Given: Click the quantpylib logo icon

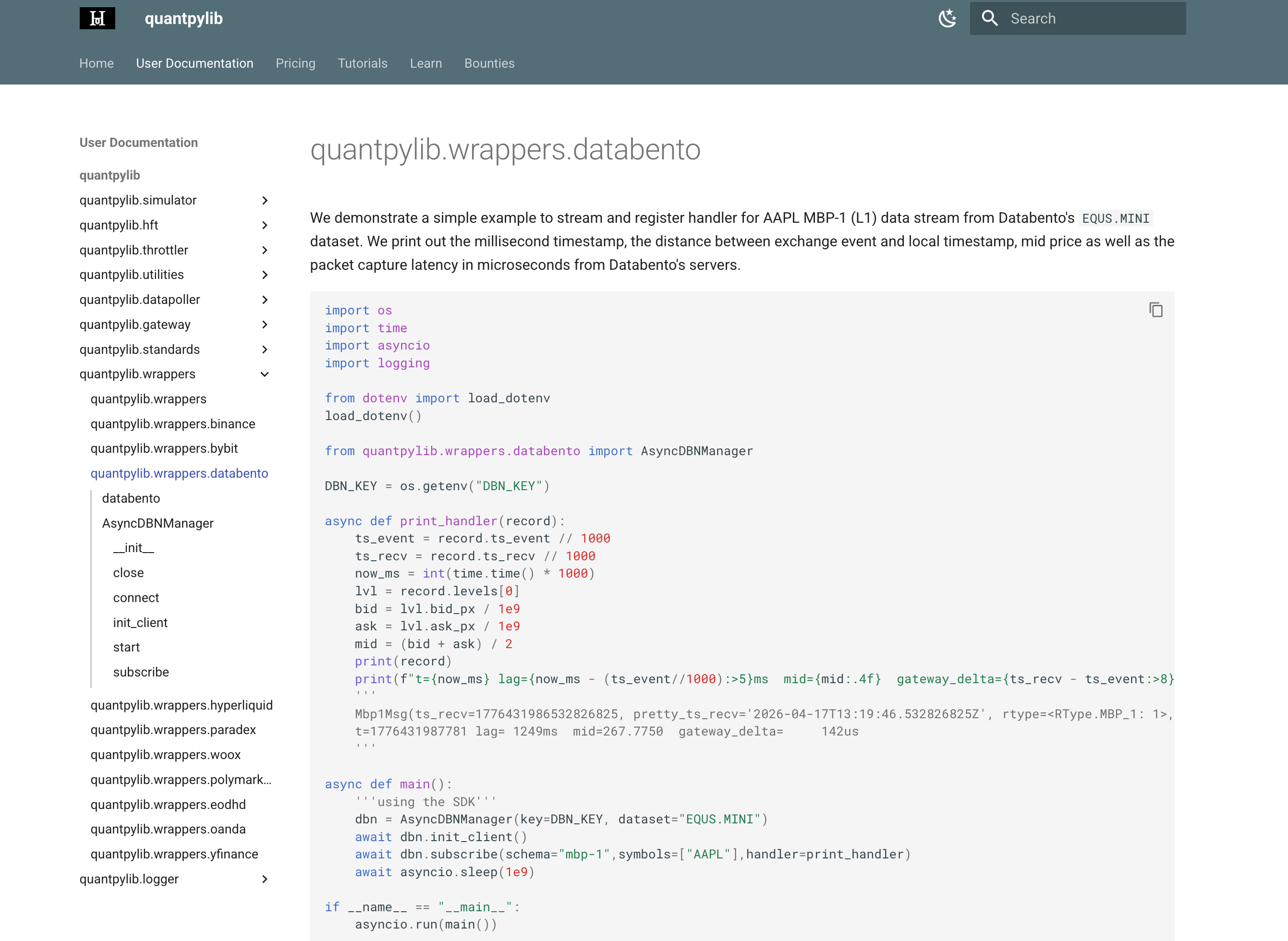Looking at the screenshot, I should coord(97,18).
